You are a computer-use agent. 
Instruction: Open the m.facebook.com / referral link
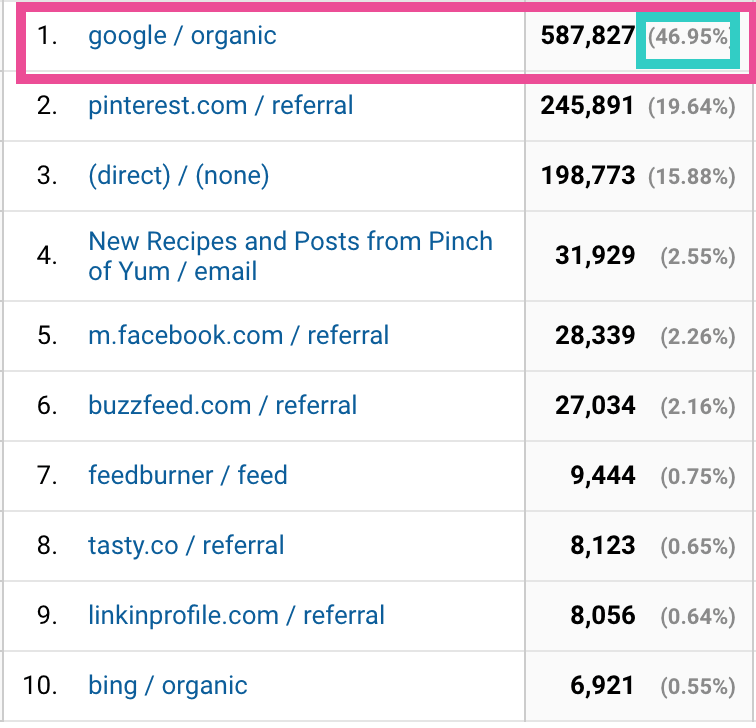238,336
